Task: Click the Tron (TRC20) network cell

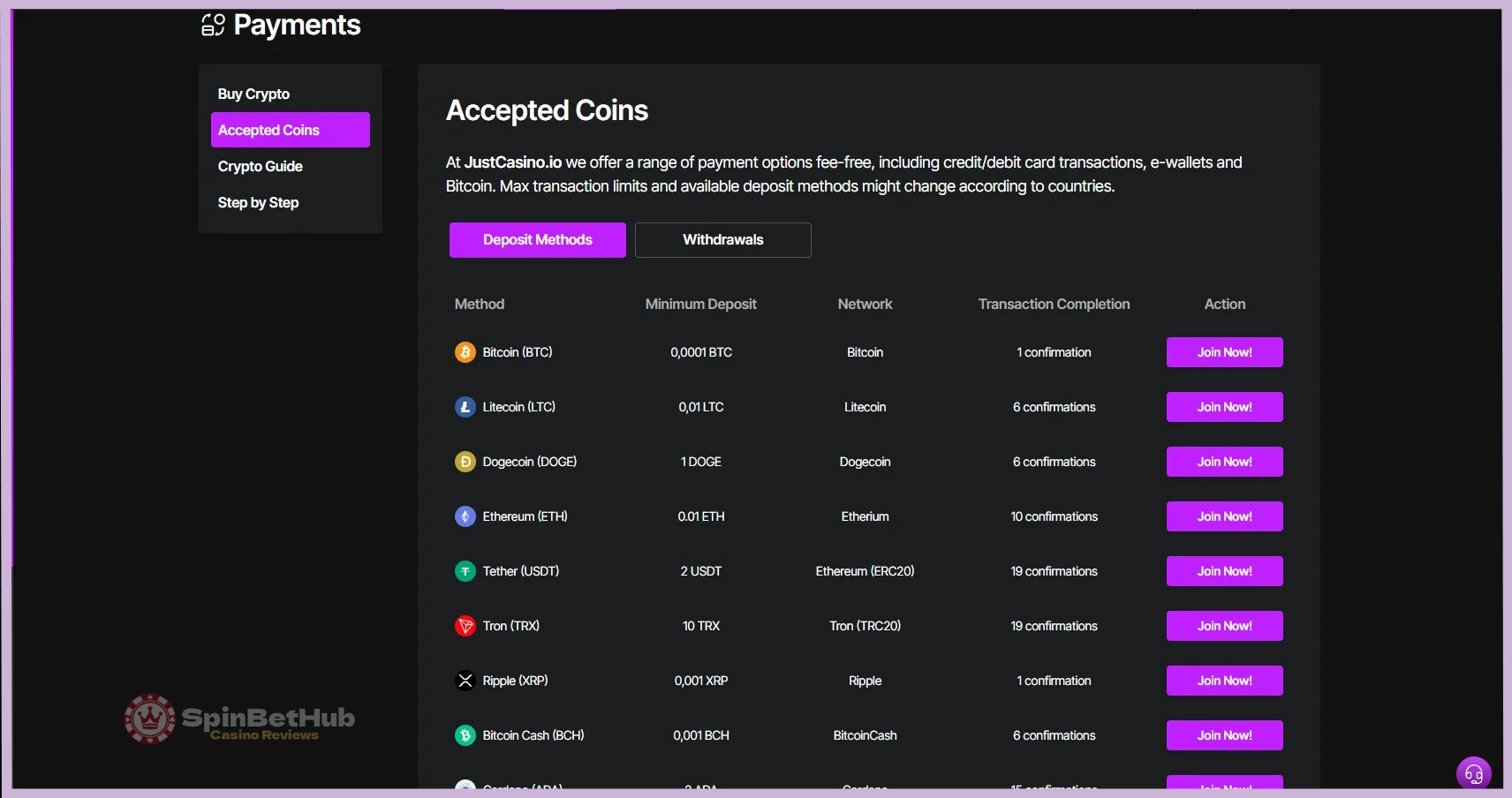Action: (866, 626)
